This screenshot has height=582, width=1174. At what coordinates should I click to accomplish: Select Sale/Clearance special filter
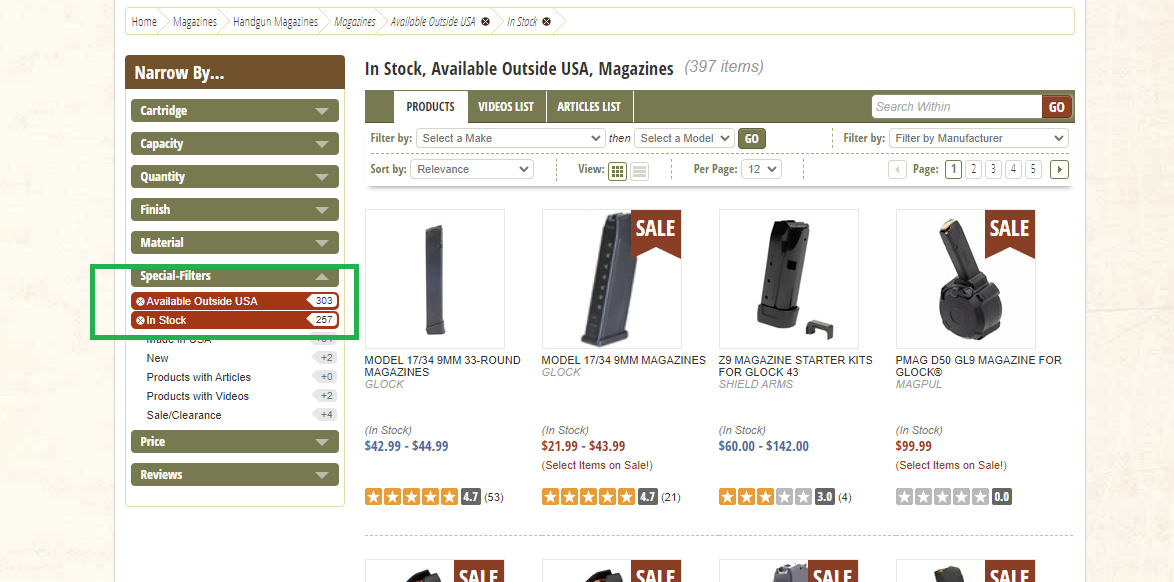184,415
